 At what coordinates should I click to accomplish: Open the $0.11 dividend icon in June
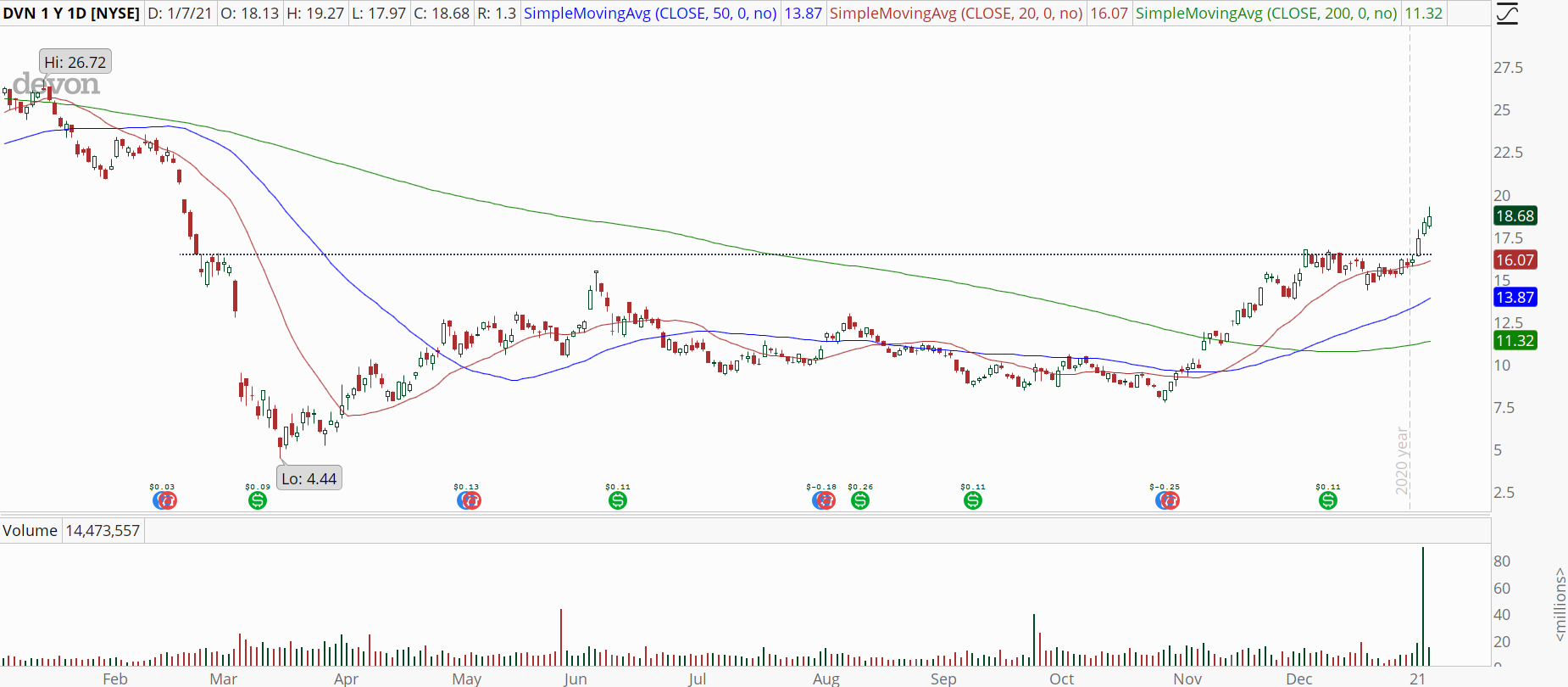click(x=618, y=500)
